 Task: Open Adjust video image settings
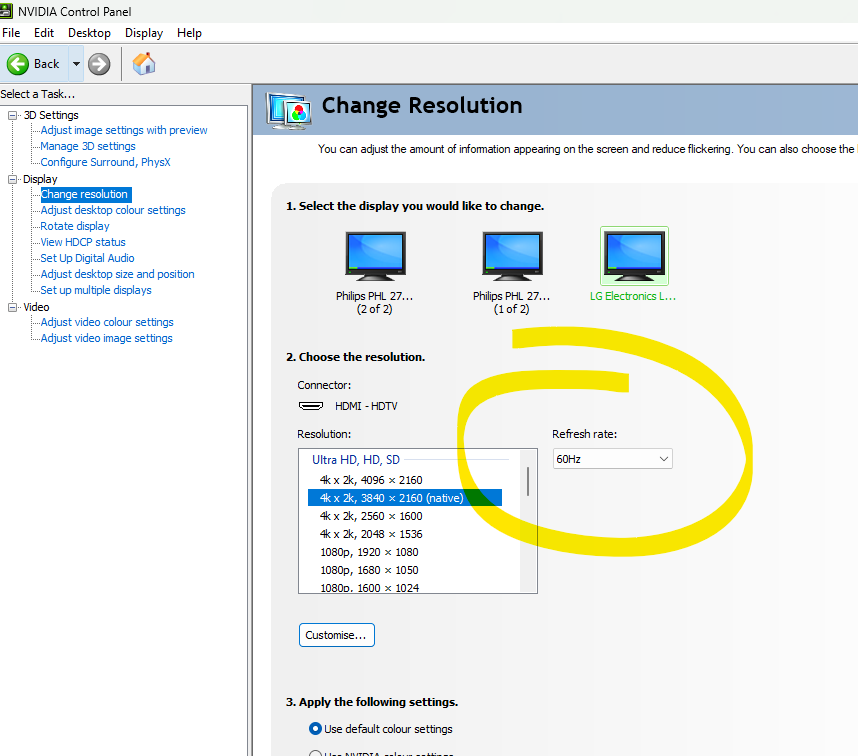[106, 338]
